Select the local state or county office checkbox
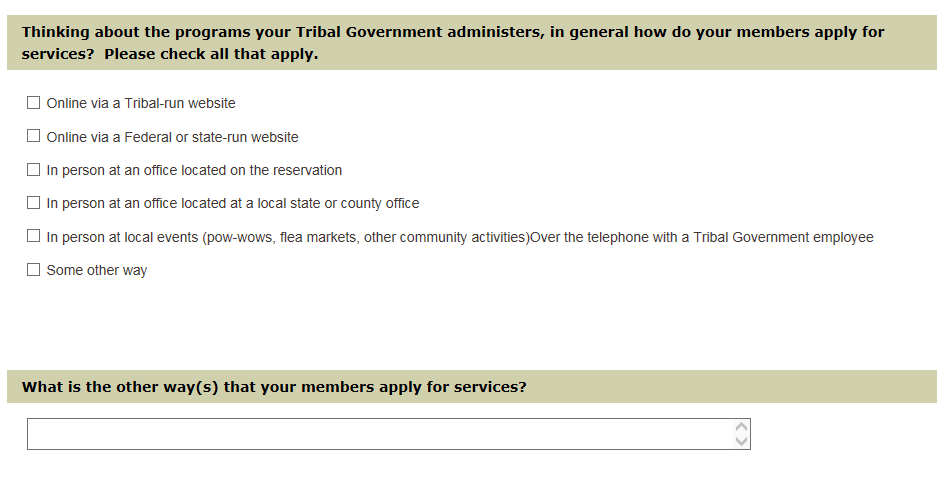942x483 pixels. tap(34, 203)
